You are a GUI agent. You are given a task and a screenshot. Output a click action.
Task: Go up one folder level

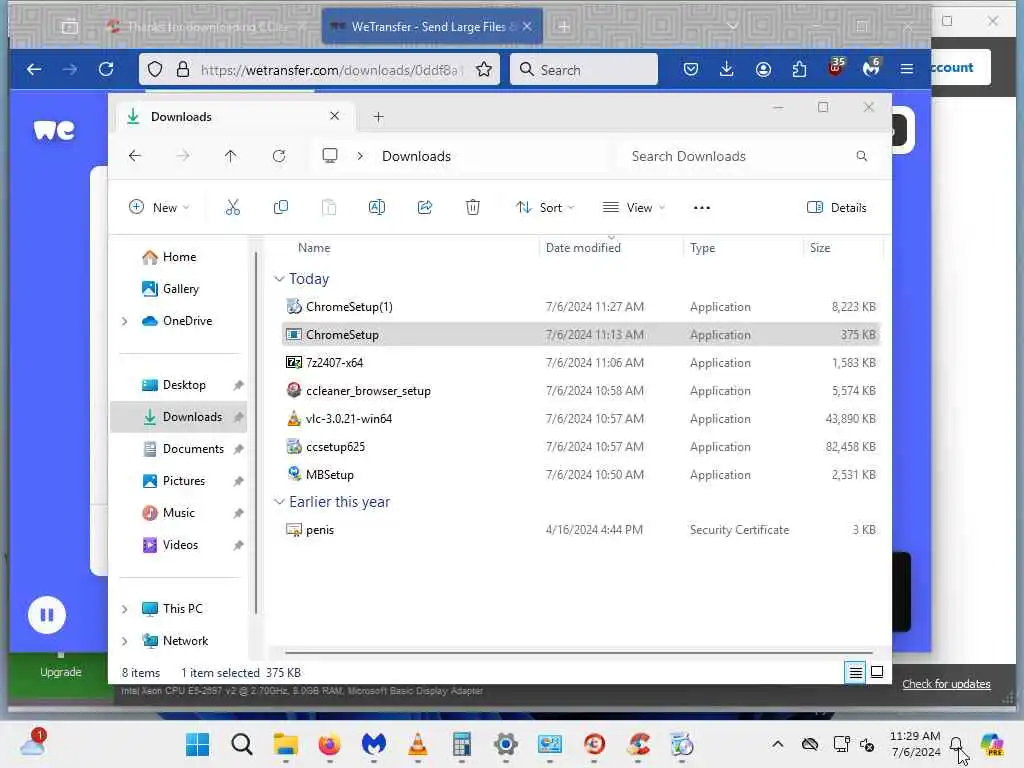click(x=231, y=156)
